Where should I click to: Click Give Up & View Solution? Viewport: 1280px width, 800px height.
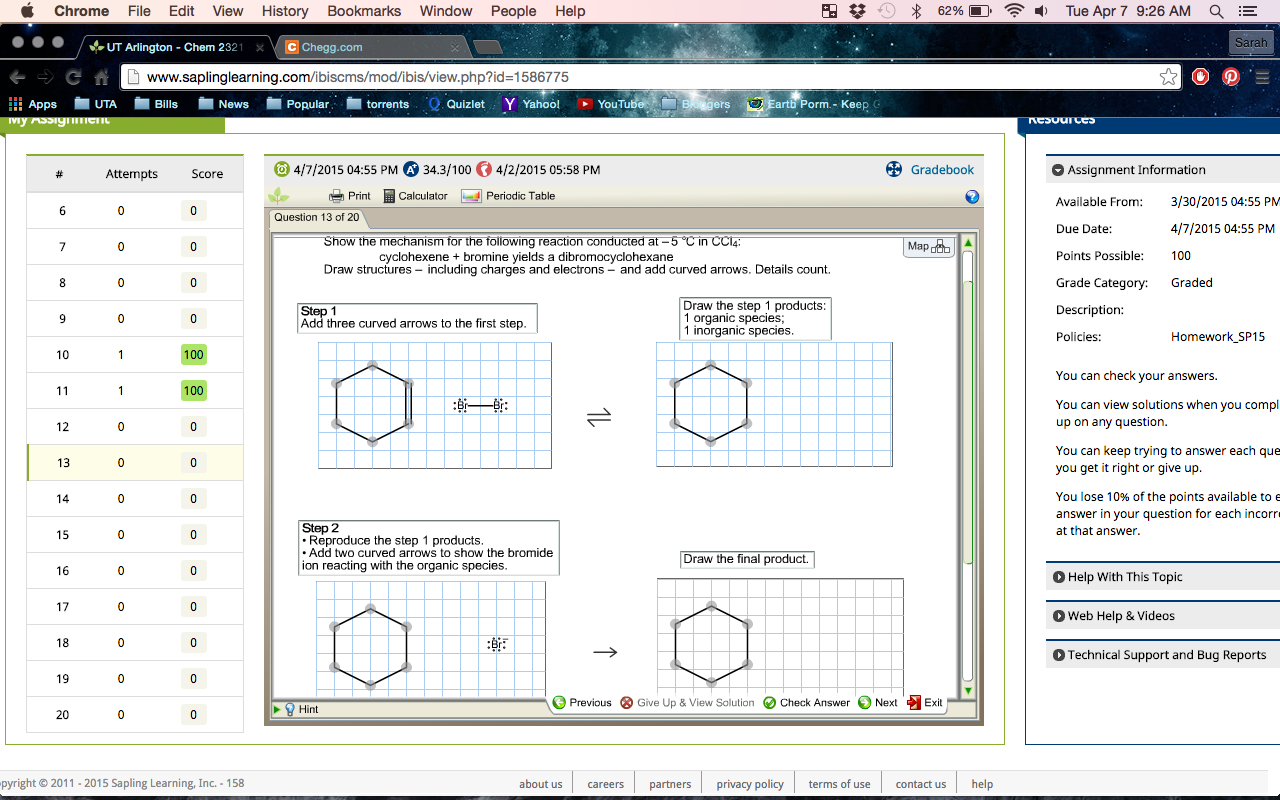(687, 703)
